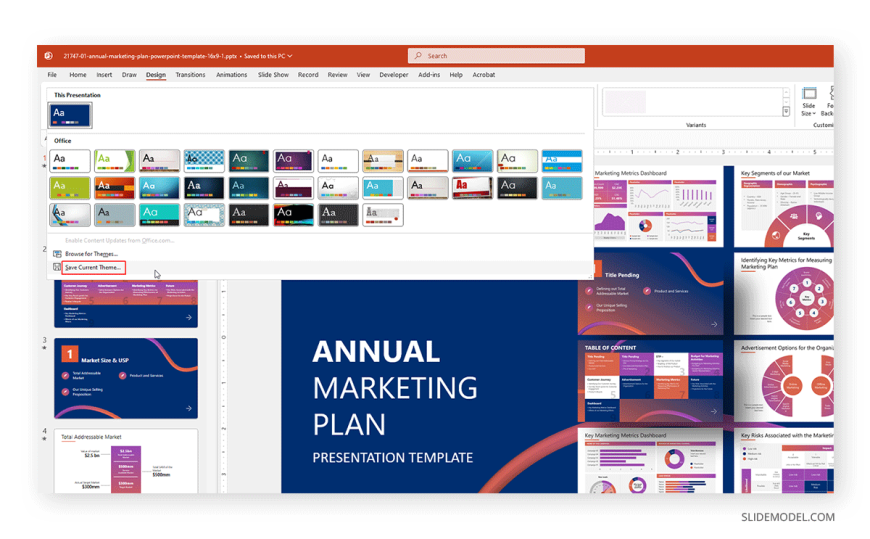Viewport: 870px width, 539px height.
Task: Select the current dark blue presentation theme
Action: 70,115
